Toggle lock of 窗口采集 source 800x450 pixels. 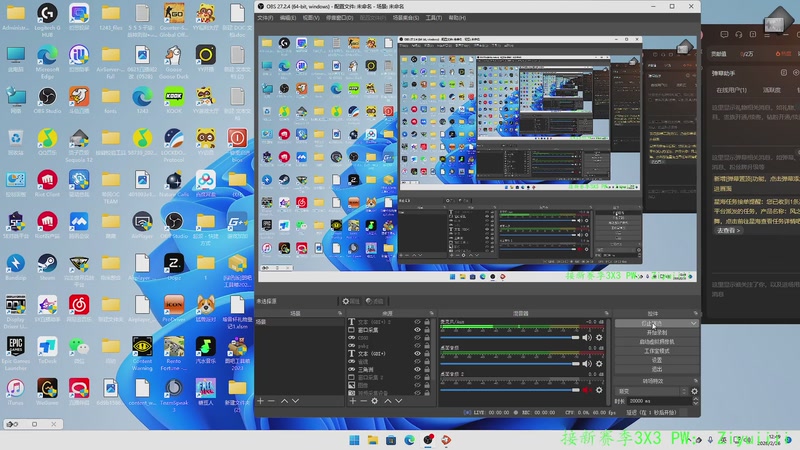(427, 330)
